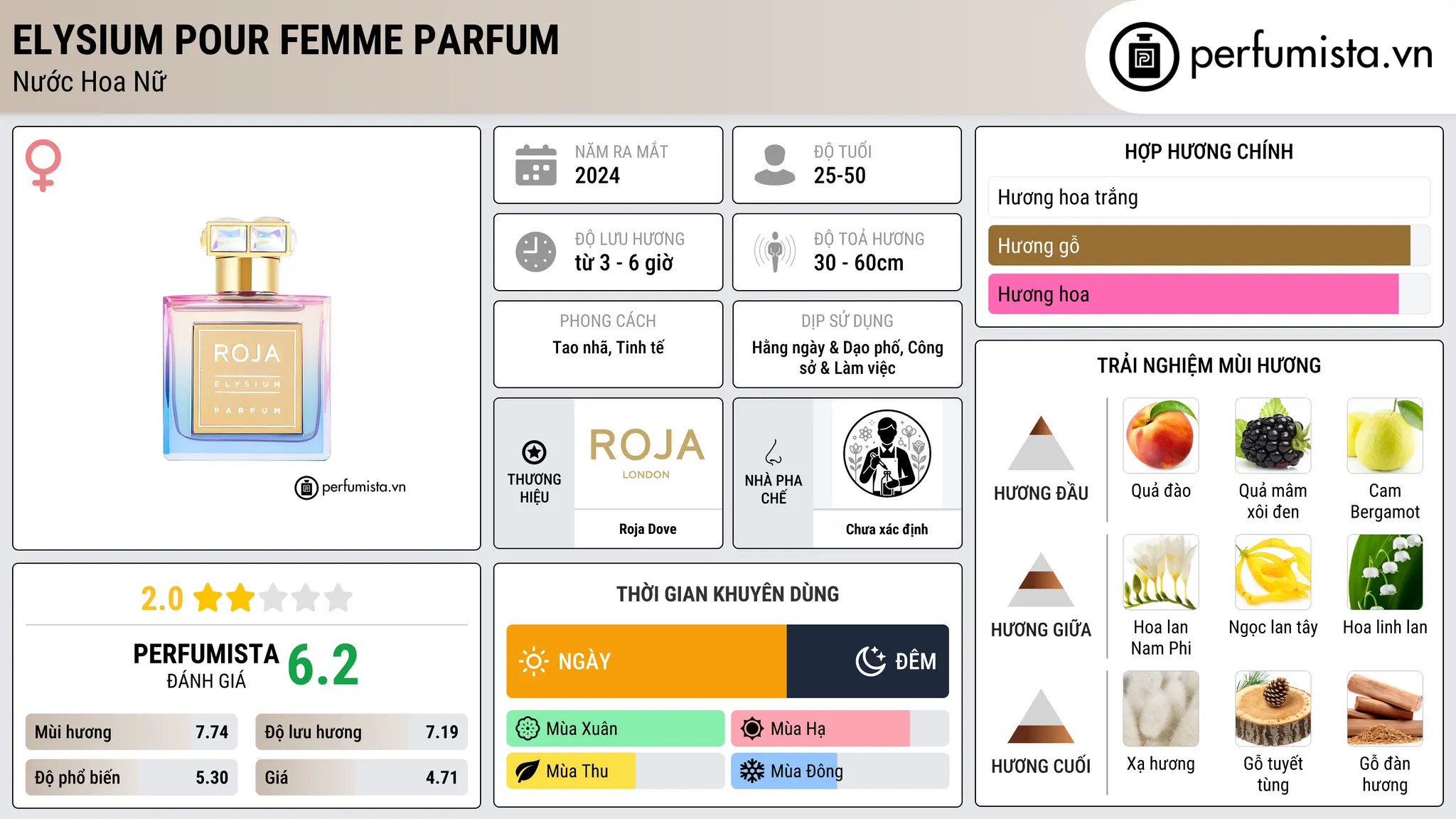This screenshot has height=819, width=1456.
Task: Open the Cam Bergamot note image
Action: 1385,436
